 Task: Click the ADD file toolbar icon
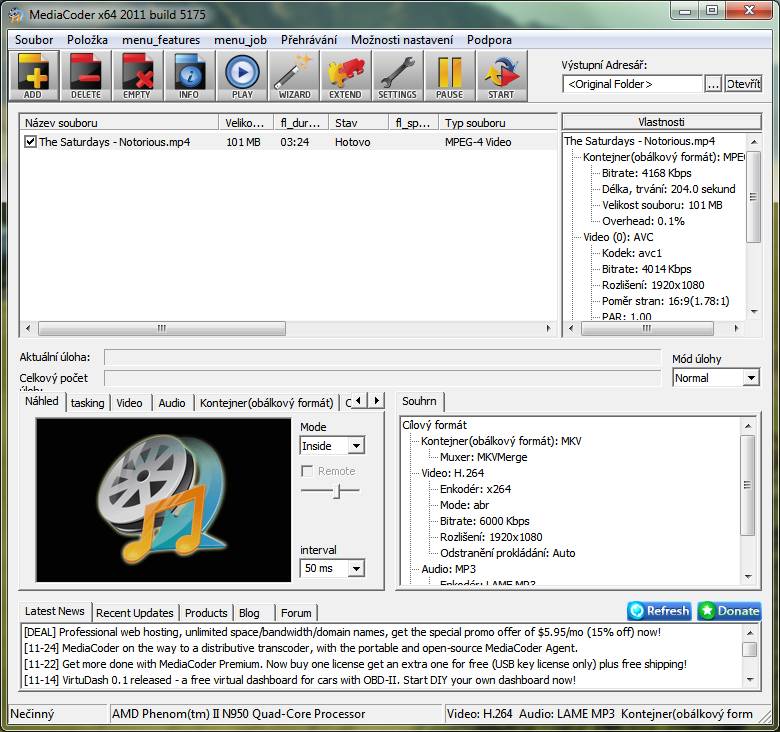point(34,76)
